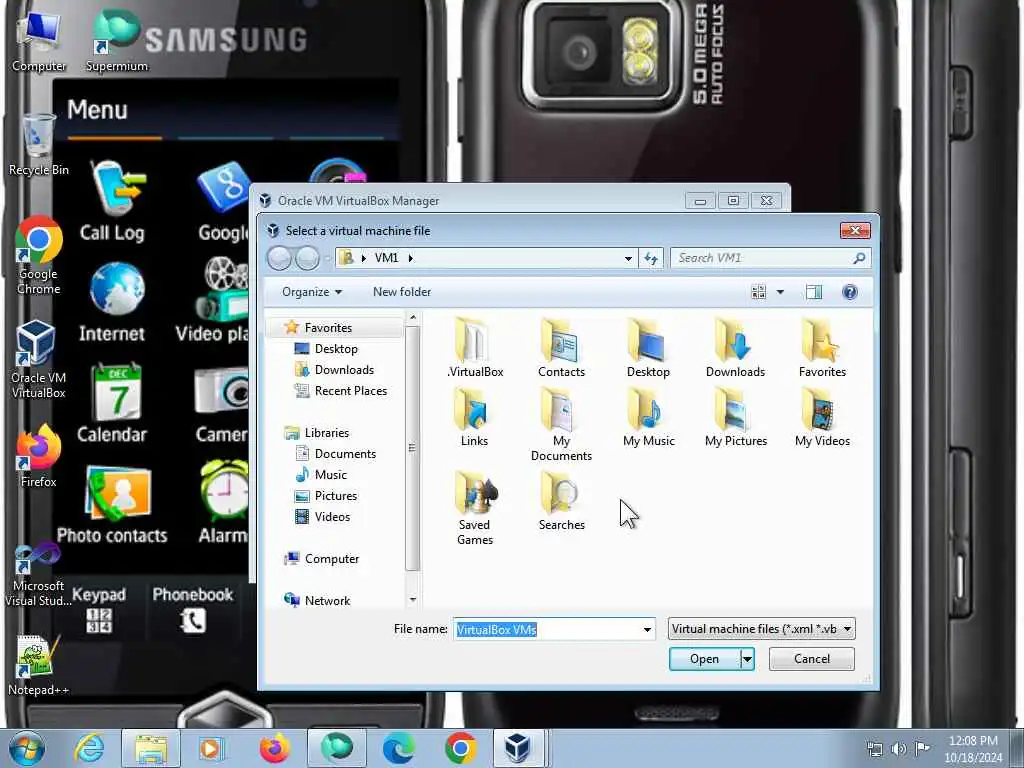Image resolution: width=1024 pixels, height=768 pixels.
Task: Select Music library in navigation pane
Action: coord(330,475)
